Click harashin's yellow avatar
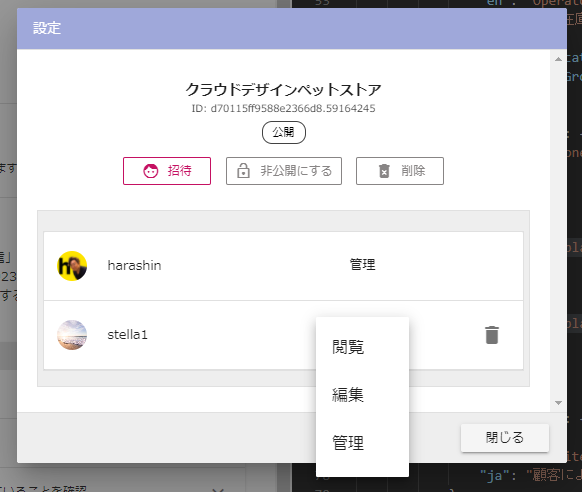Image resolution: width=582 pixels, height=492 pixels. point(72,266)
